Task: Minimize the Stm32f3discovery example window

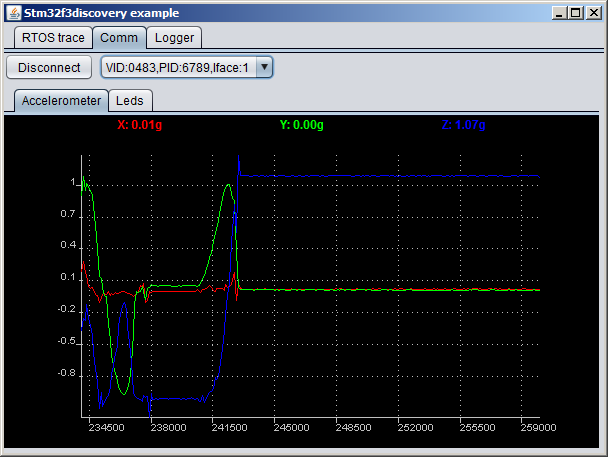Action: [559, 13]
